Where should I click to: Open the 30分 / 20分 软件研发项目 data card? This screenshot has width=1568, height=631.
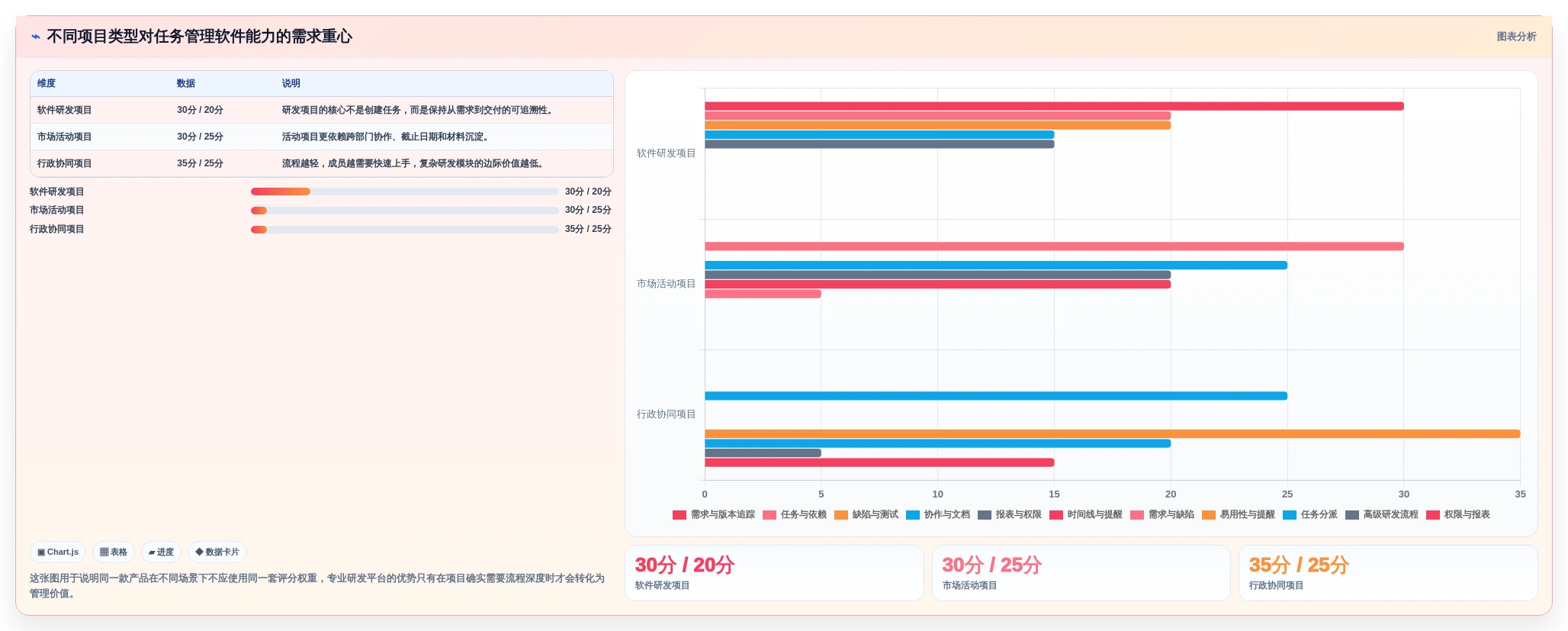point(774,573)
